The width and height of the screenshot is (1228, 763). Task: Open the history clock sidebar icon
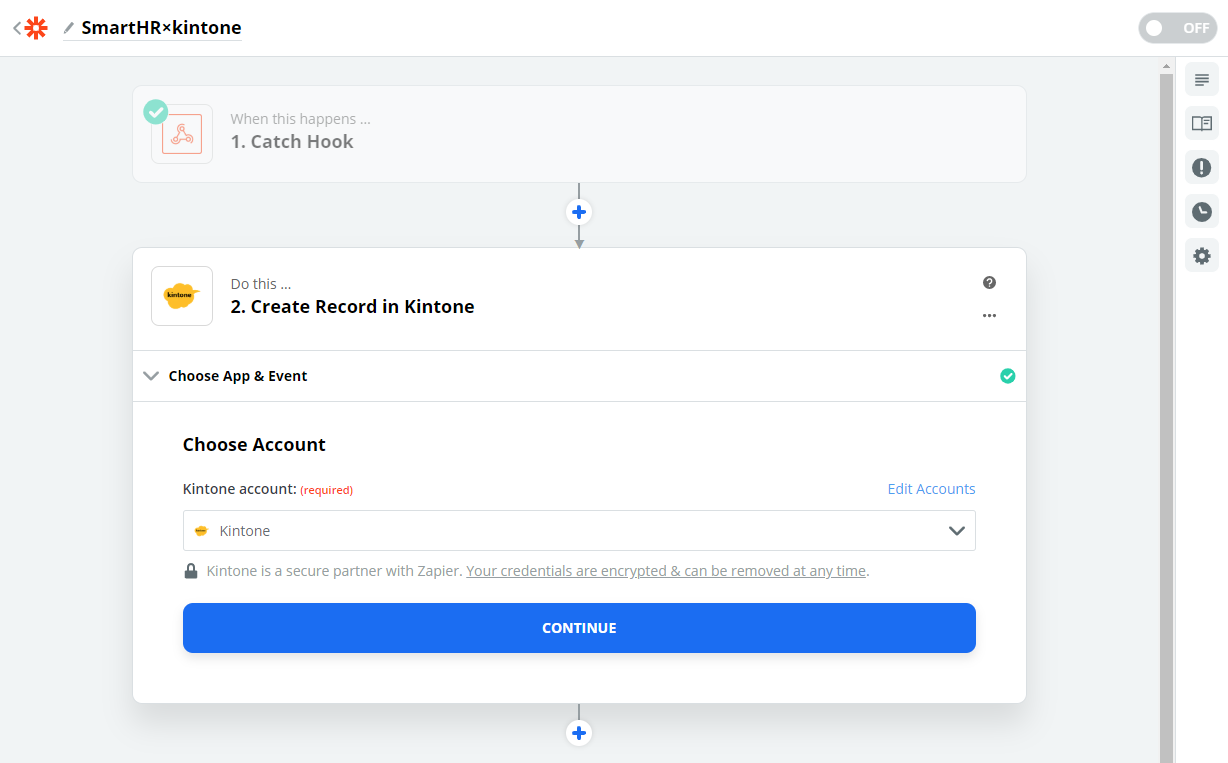pos(1202,211)
